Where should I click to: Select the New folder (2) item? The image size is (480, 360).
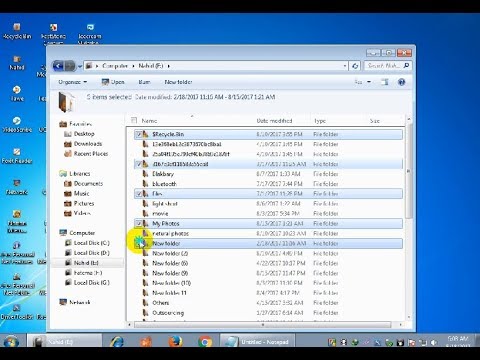pyautogui.click(x=170, y=253)
